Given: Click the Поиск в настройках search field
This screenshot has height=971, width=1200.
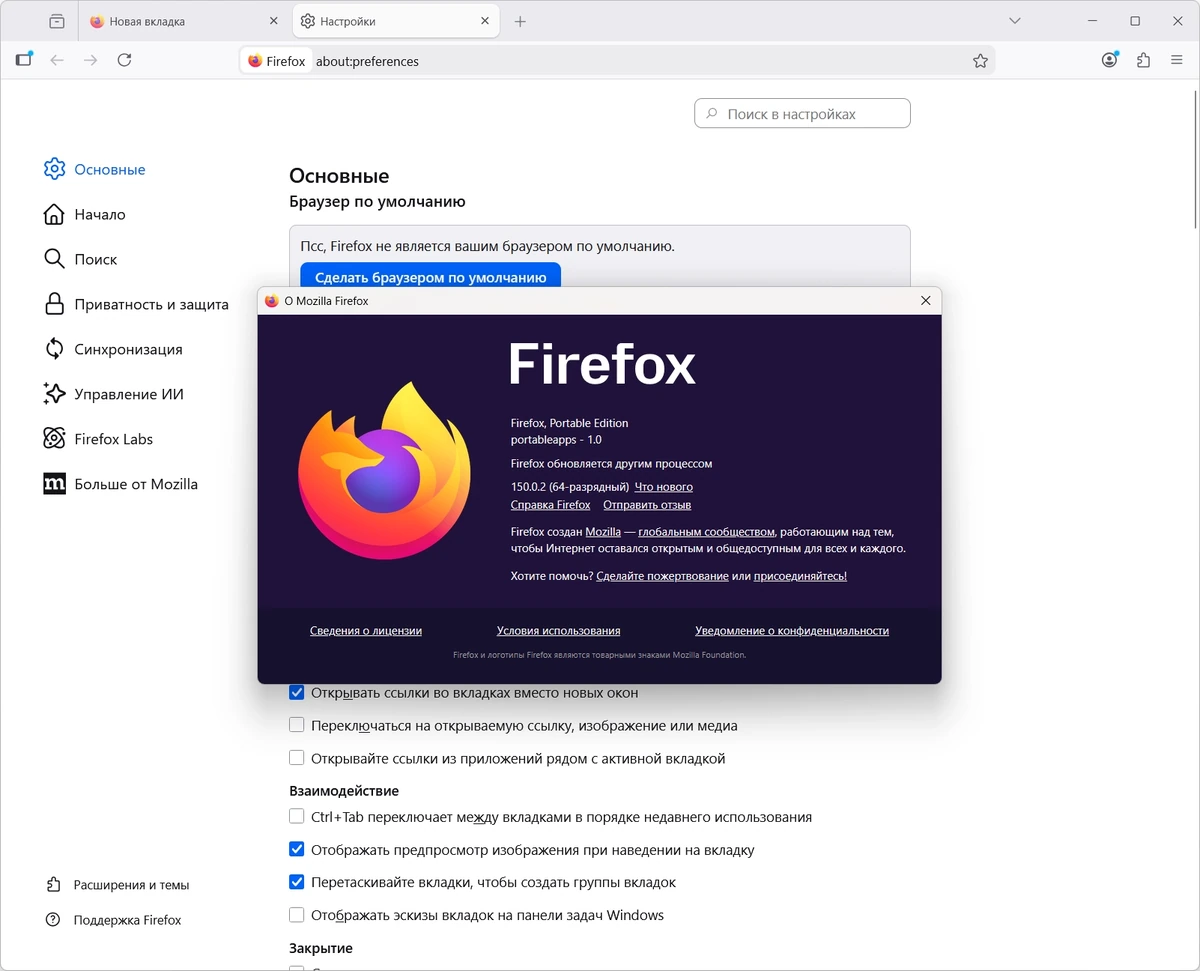Looking at the screenshot, I should (x=802, y=114).
